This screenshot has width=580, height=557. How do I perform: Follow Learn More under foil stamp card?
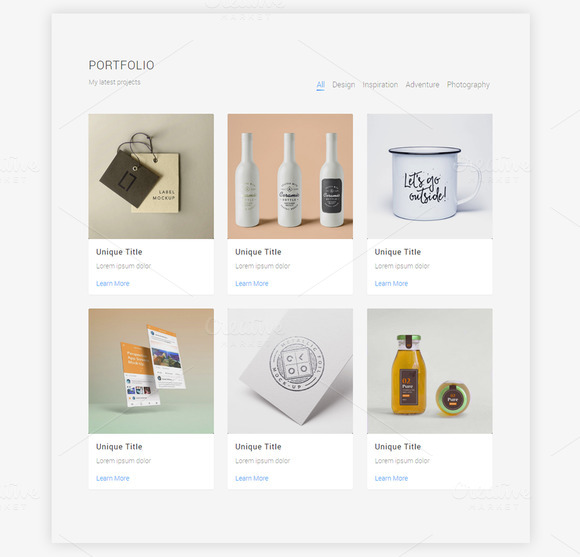pos(252,478)
